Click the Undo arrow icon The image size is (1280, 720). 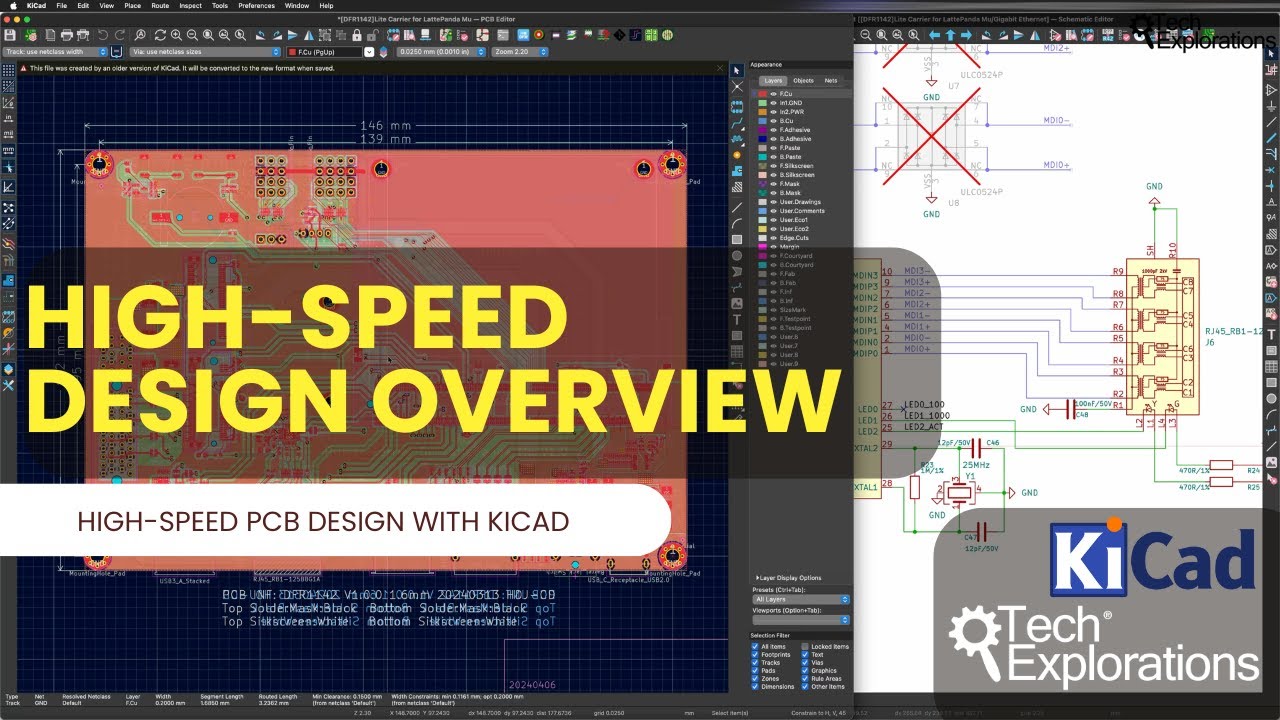103,34
